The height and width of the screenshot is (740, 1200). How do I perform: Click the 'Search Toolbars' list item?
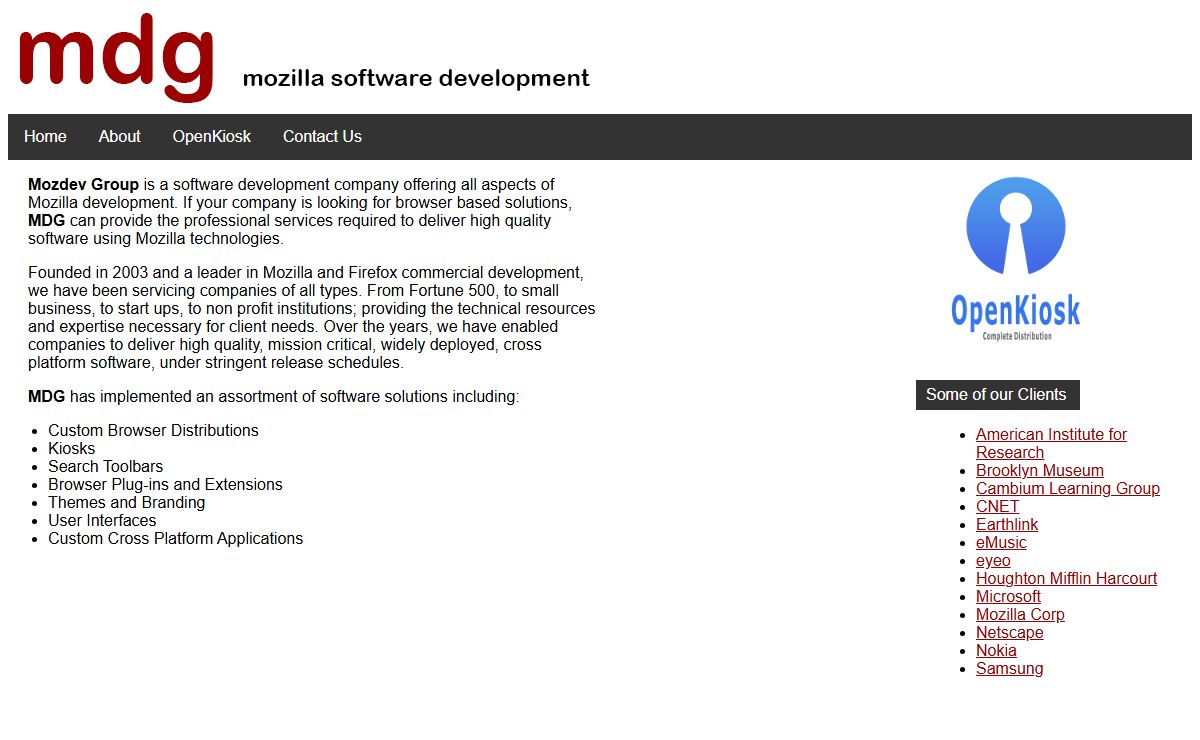(105, 466)
